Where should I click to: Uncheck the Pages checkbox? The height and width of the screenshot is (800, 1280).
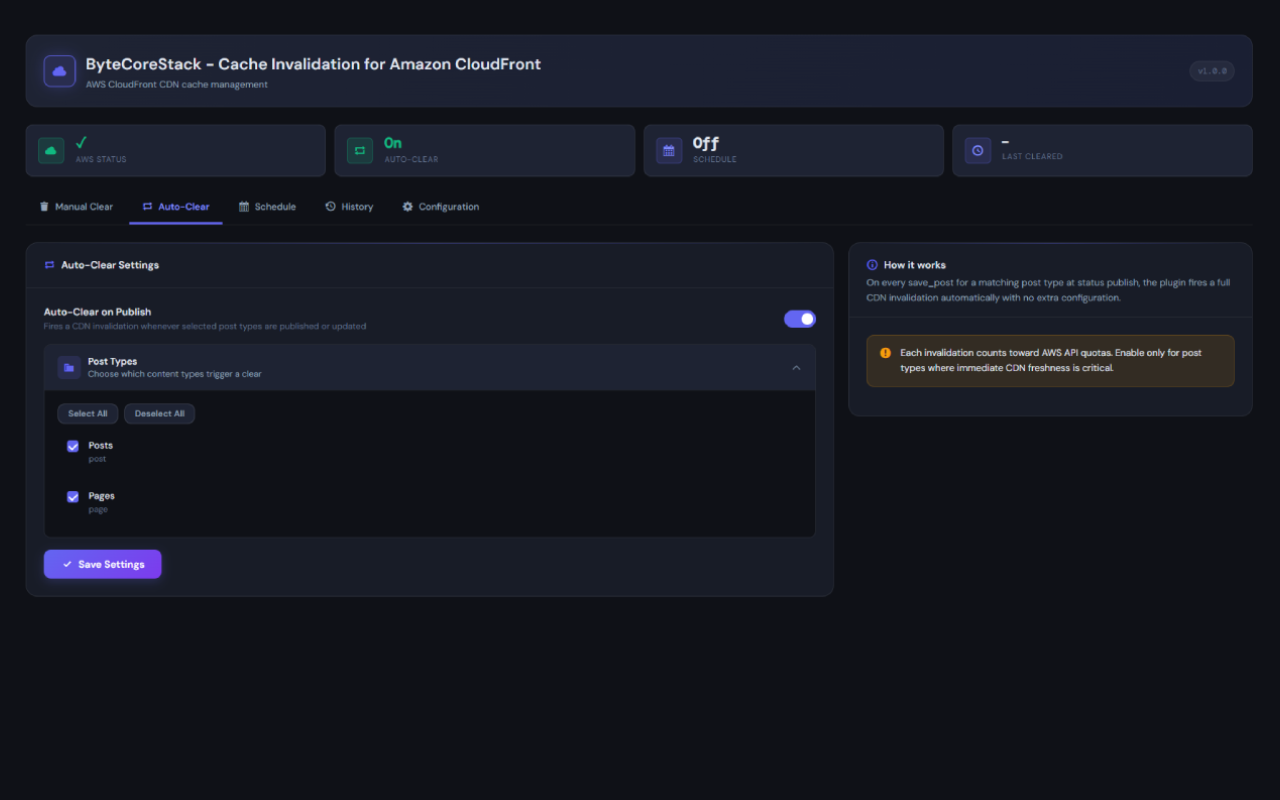tap(73, 496)
